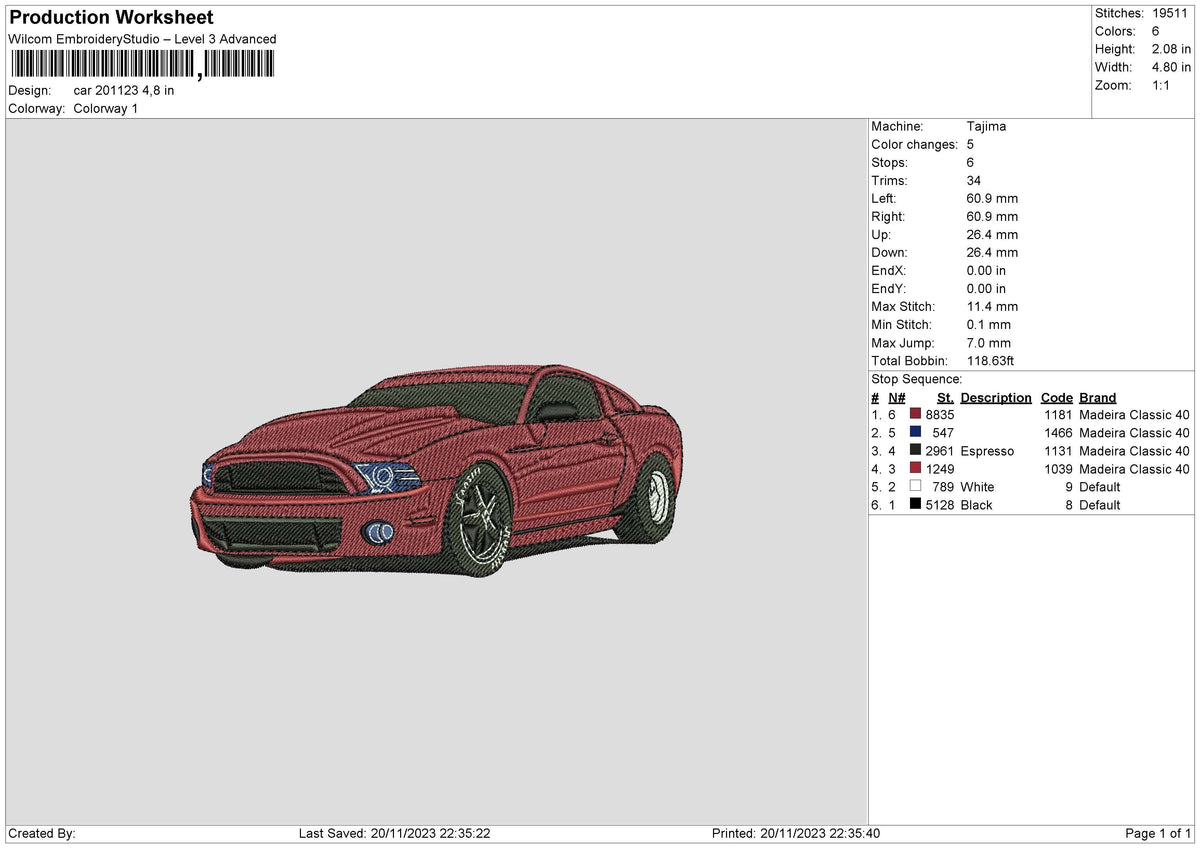Click the stitch count 789
The height and width of the screenshot is (848, 1200).
[944, 486]
